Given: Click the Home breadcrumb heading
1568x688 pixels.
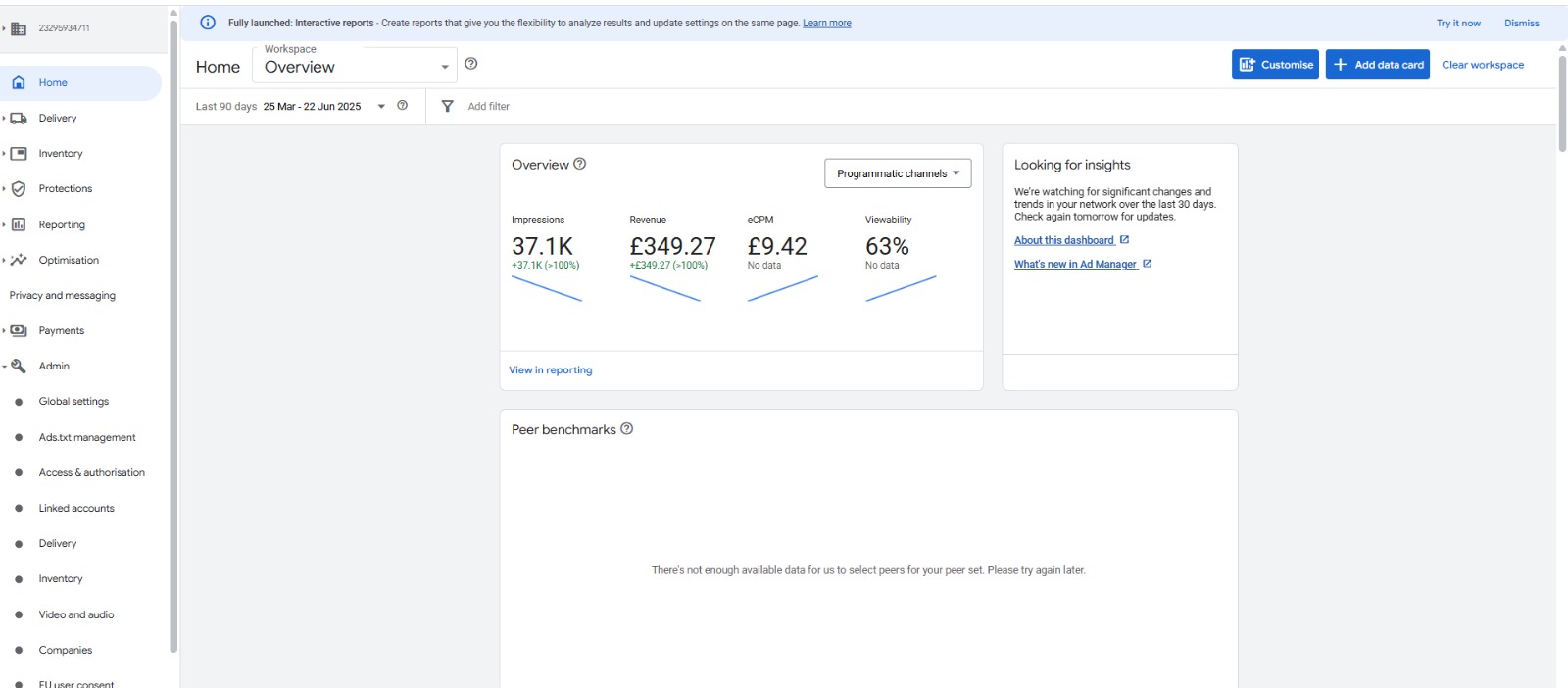Looking at the screenshot, I should coord(218,67).
